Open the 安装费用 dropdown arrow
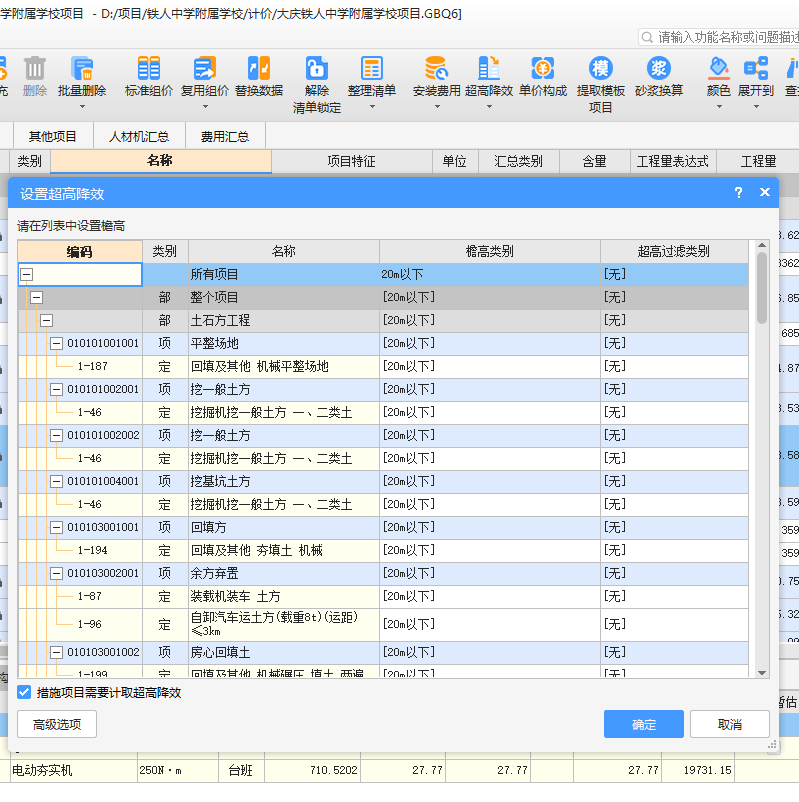Screen dimensions: 799x802 tap(437, 107)
